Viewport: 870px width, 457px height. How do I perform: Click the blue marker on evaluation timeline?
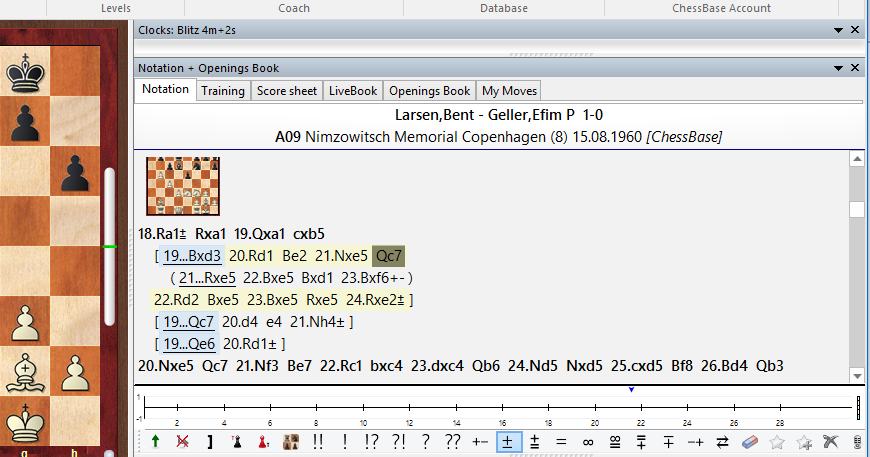click(x=632, y=389)
